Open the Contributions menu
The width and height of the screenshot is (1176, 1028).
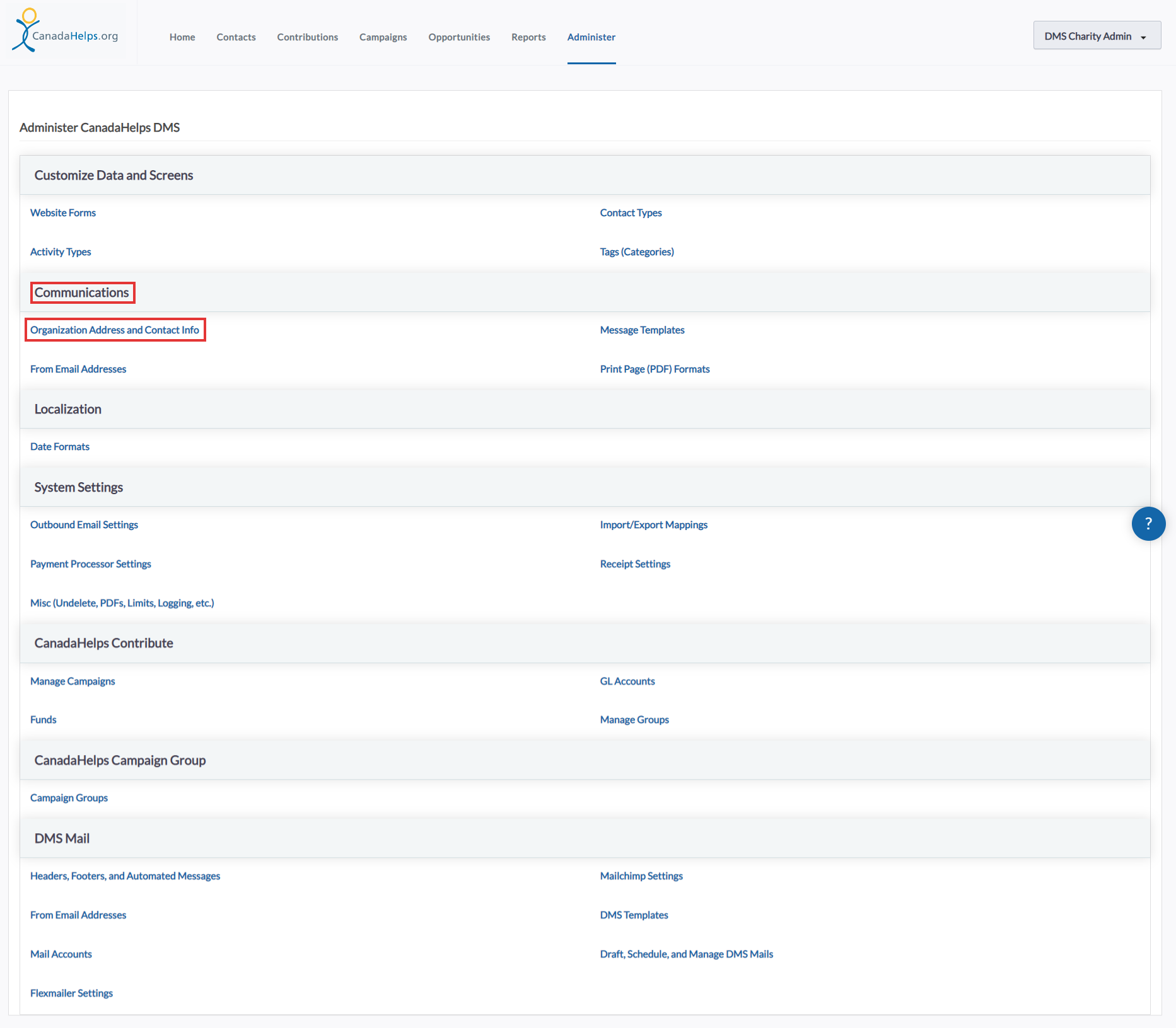[x=308, y=37]
